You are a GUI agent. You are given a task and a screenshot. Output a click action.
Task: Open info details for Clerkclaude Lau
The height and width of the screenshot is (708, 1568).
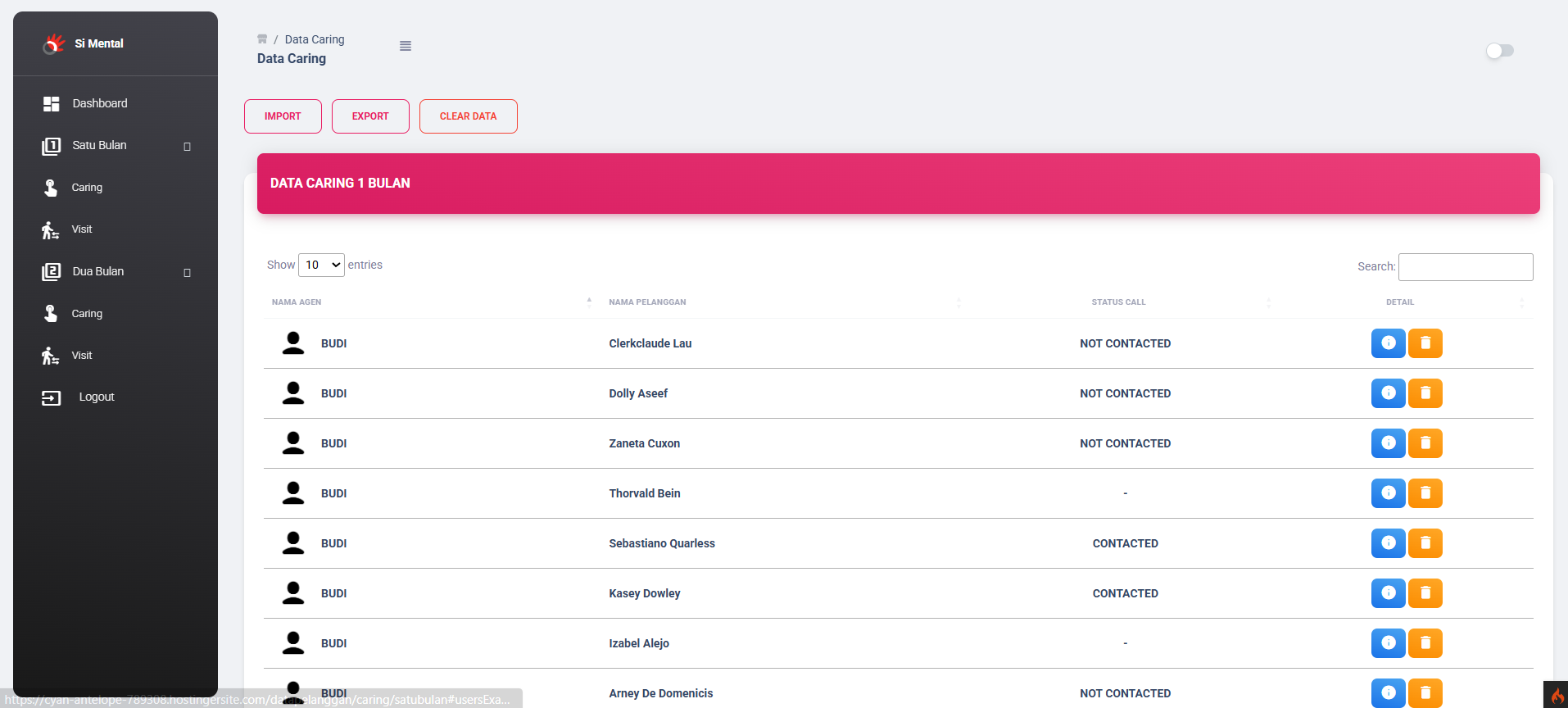point(1388,343)
